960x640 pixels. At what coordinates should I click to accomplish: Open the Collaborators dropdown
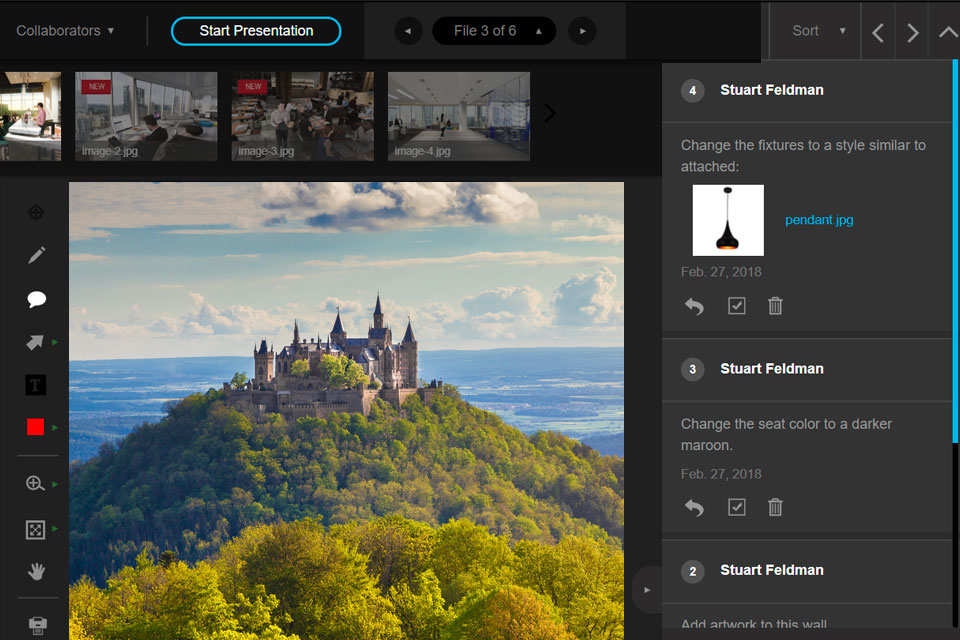pos(65,31)
